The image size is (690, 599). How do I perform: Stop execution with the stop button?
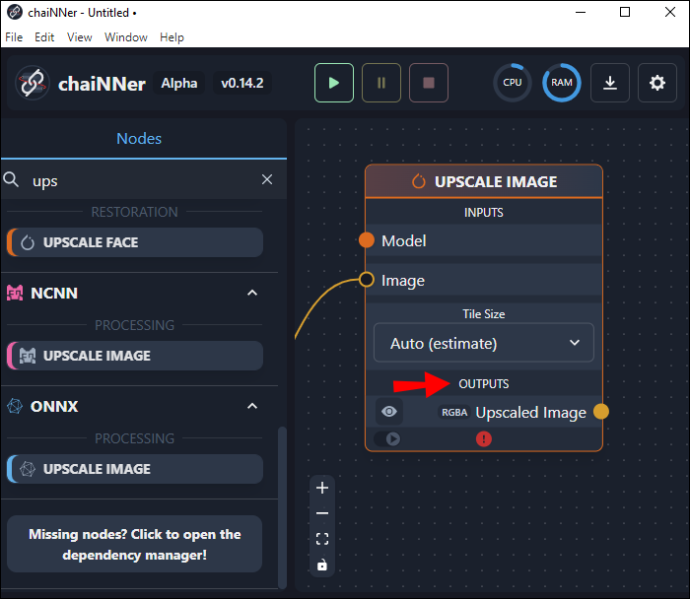429,83
